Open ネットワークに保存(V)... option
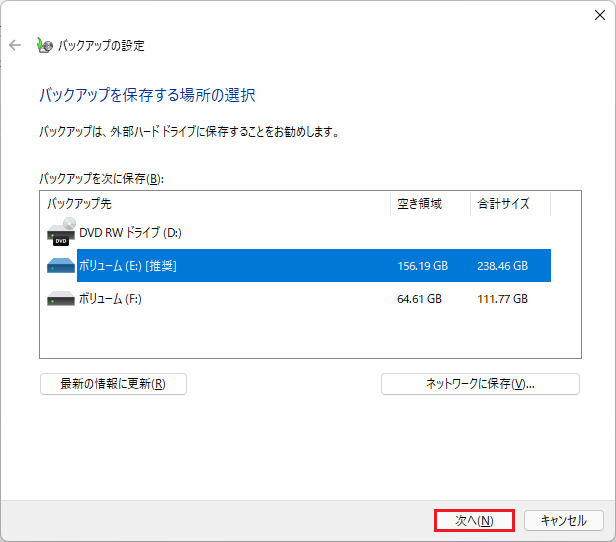This screenshot has width=616, height=542. [x=480, y=384]
